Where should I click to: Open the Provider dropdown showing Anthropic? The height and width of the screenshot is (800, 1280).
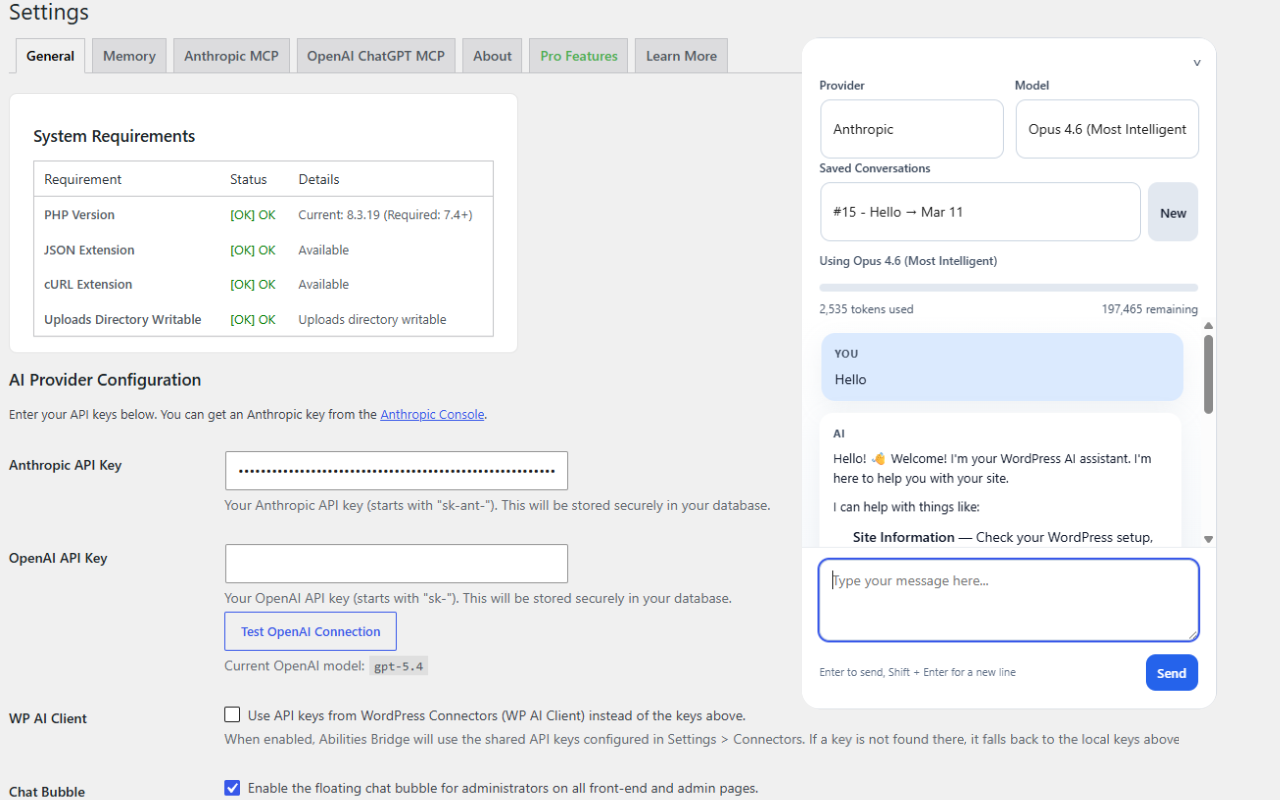point(911,129)
